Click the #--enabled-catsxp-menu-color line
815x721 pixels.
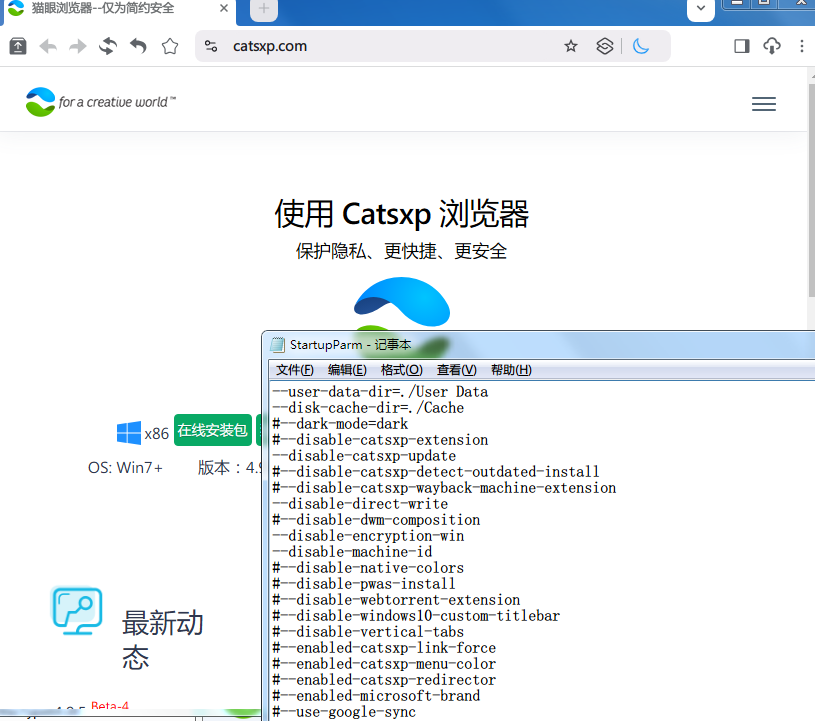tap(384, 664)
